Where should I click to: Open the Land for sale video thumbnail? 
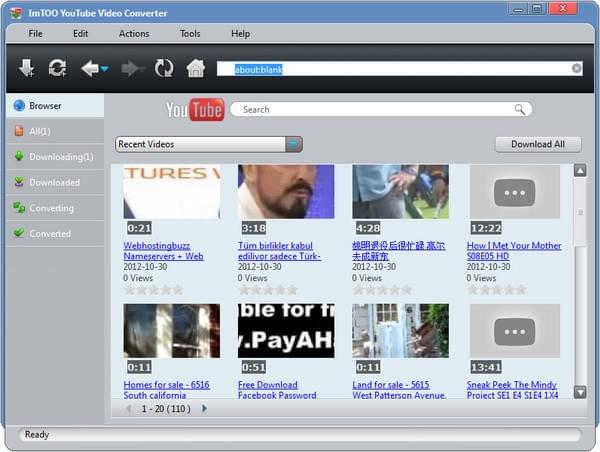pyautogui.click(x=400, y=331)
